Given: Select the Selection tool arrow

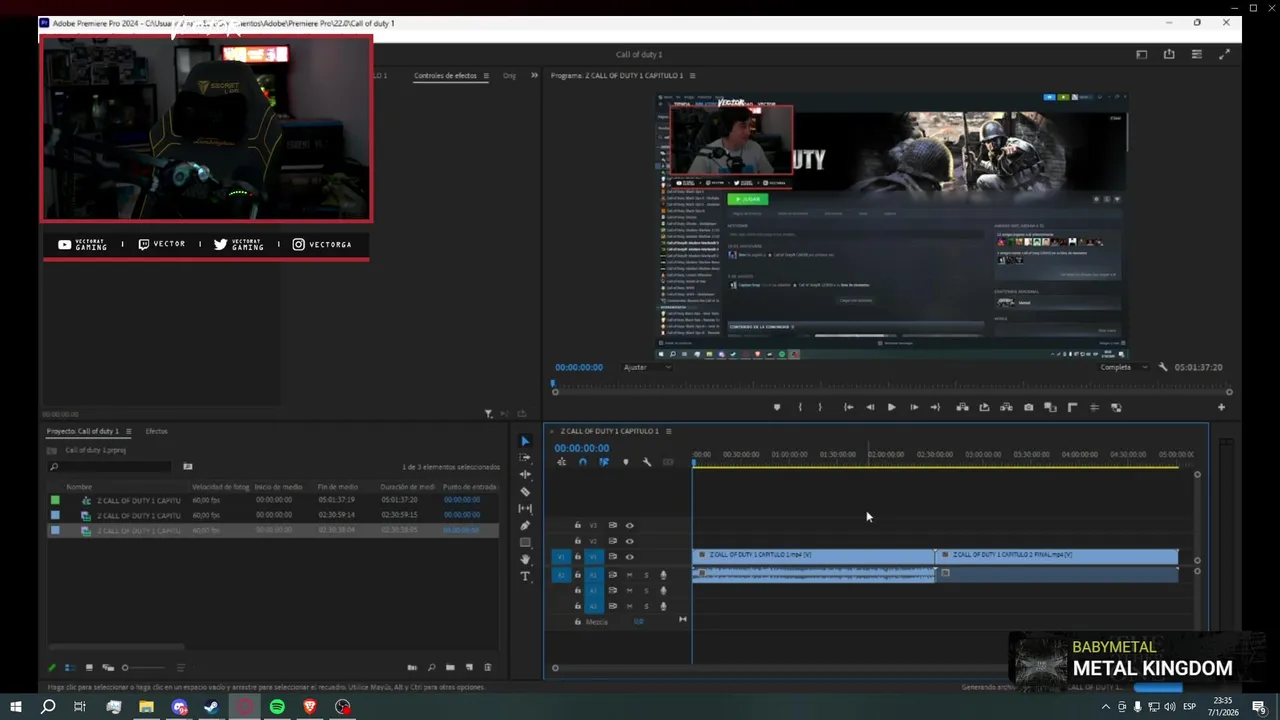Looking at the screenshot, I should 525,441.
